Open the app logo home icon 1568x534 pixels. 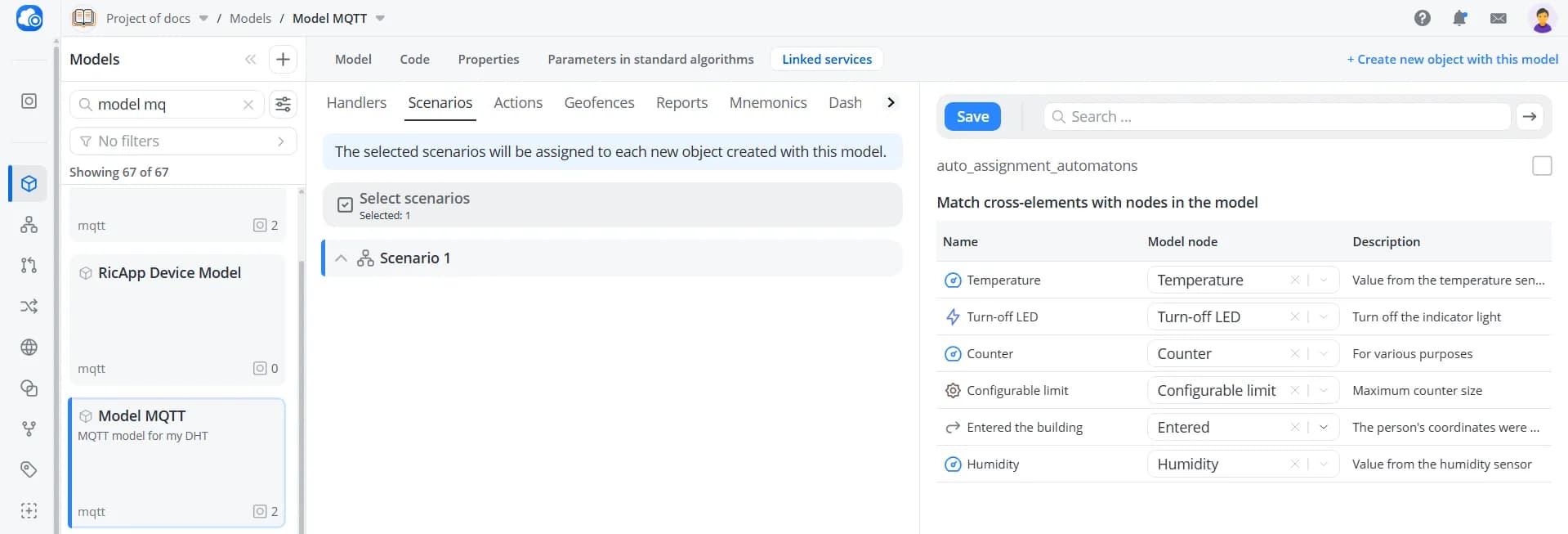click(x=29, y=18)
